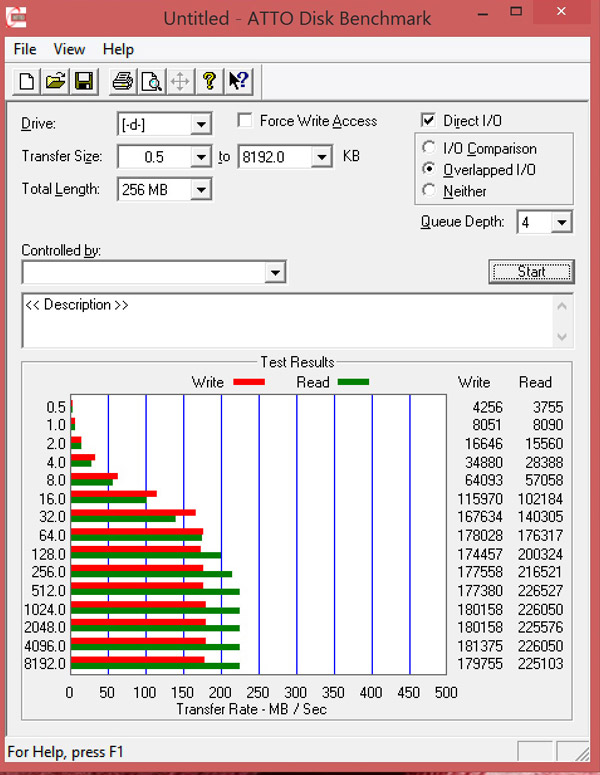Click the Read results column header
The image size is (600, 775).
(535, 382)
